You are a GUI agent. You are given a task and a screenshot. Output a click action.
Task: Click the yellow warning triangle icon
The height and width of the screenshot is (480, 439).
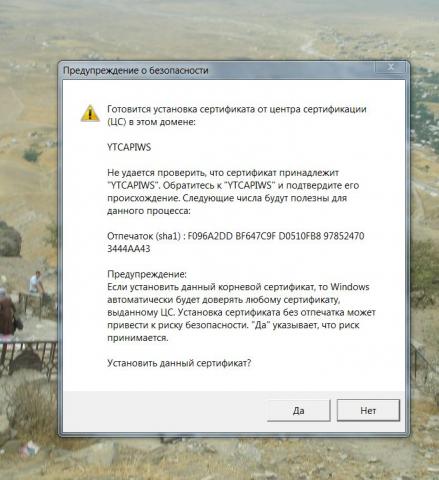click(90, 113)
